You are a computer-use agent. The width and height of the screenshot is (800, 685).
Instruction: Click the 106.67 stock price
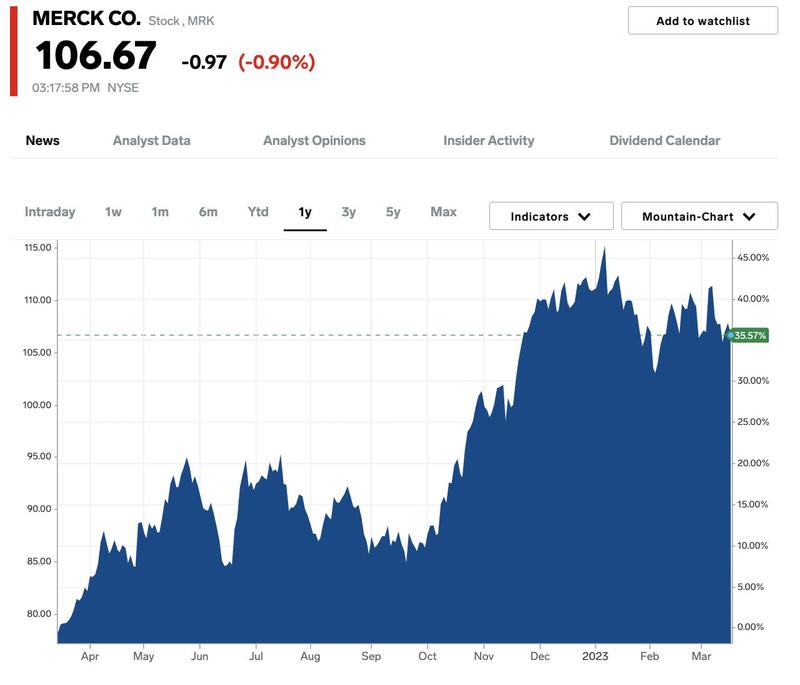coord(95,56)
